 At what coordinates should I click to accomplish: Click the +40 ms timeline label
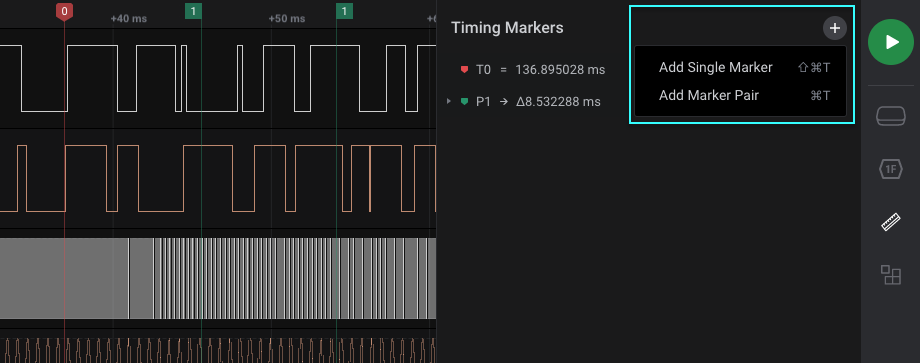(x=128, y=19)
